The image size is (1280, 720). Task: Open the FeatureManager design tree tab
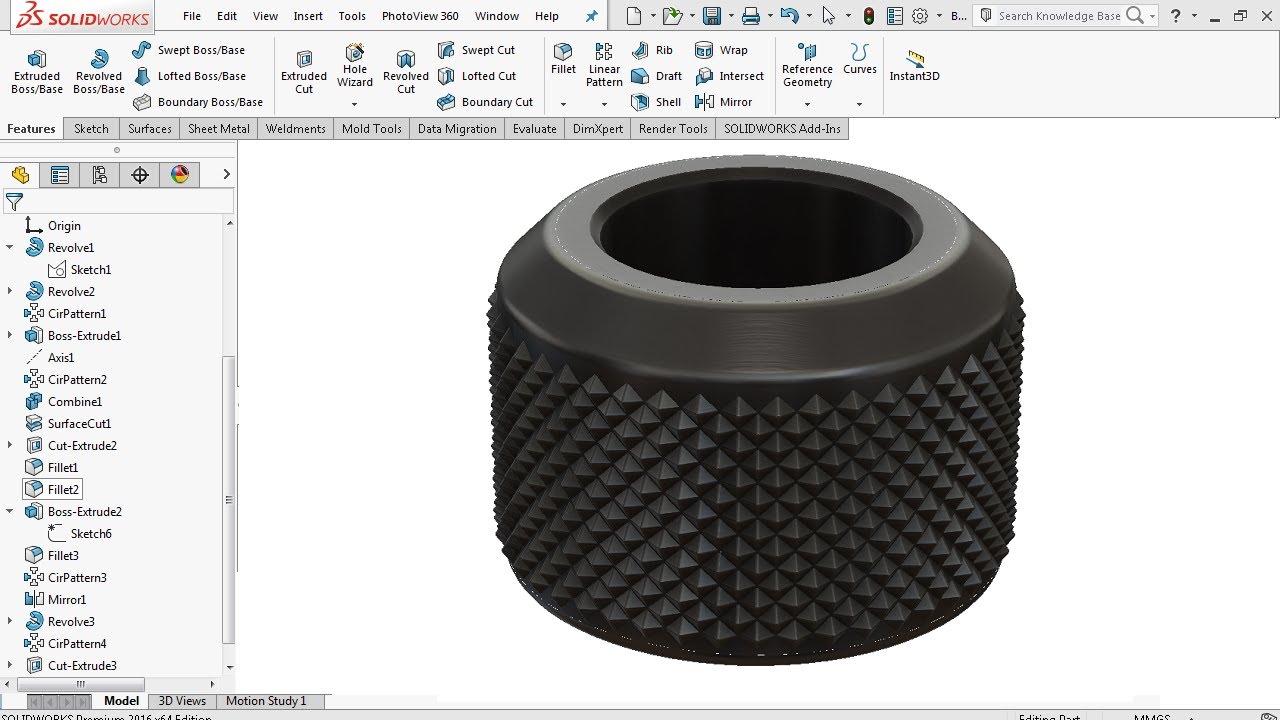pyautogui.click(x=20, y=175)
